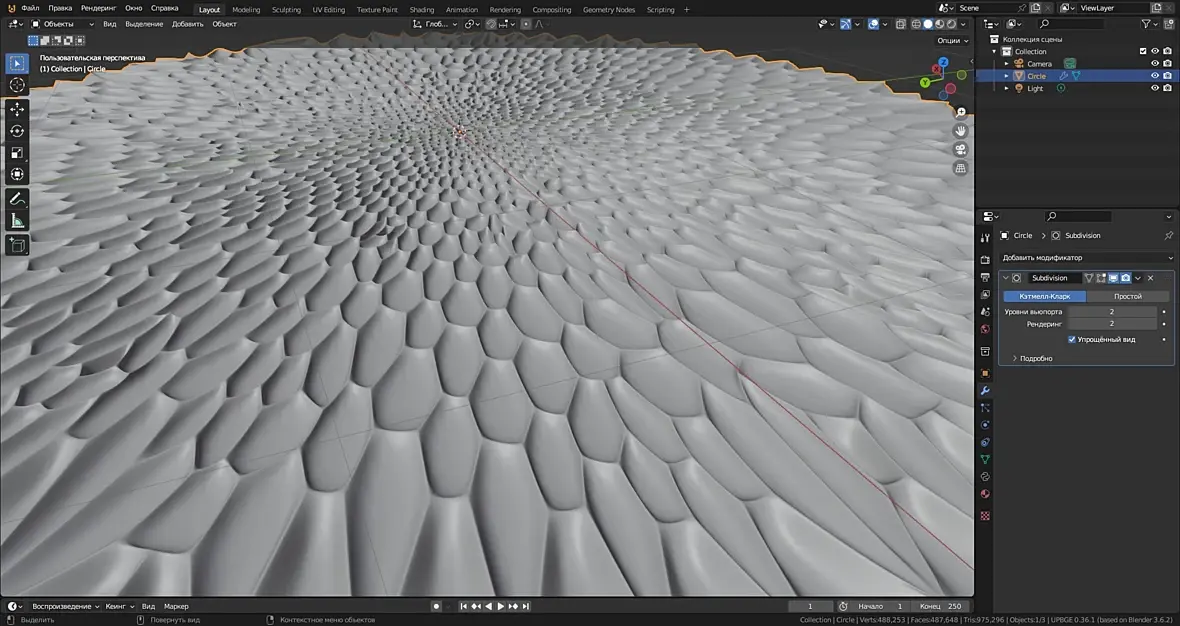This screenshot has width=1180, height=626.
Task: Click the zoom magnifier viewport icon
Action: coord(960,112)
